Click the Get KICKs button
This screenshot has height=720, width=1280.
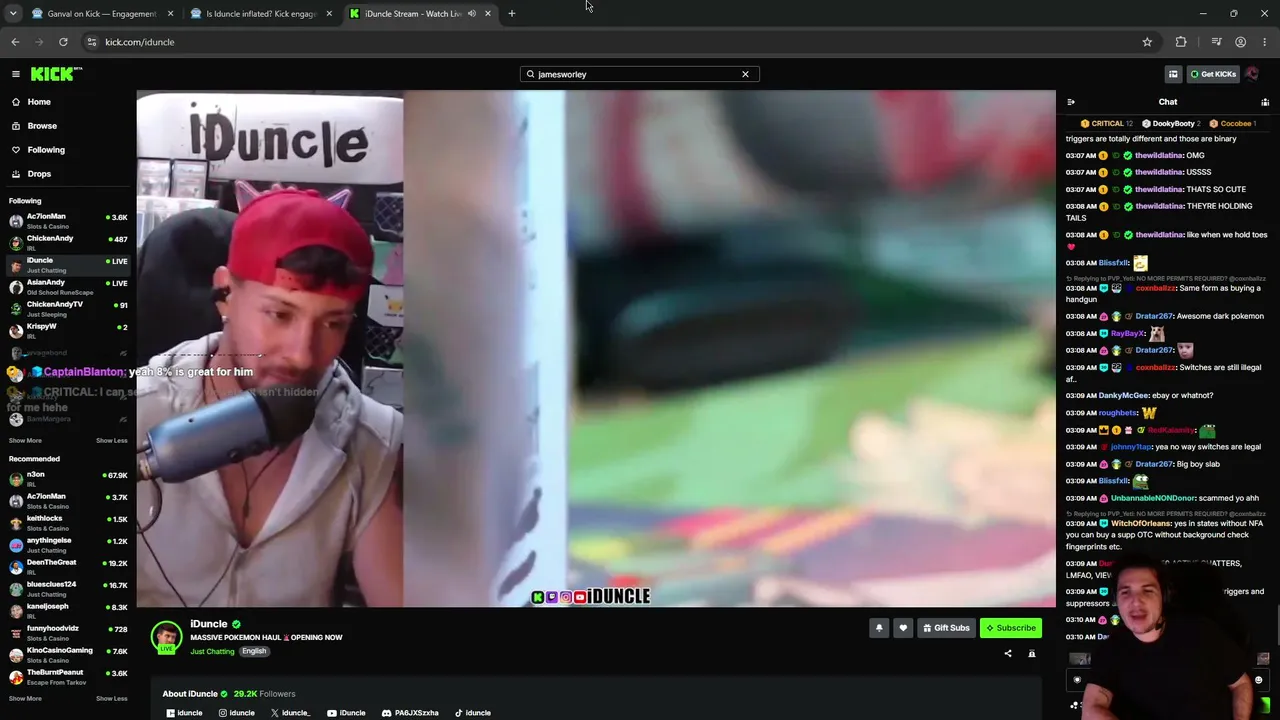1213,74
